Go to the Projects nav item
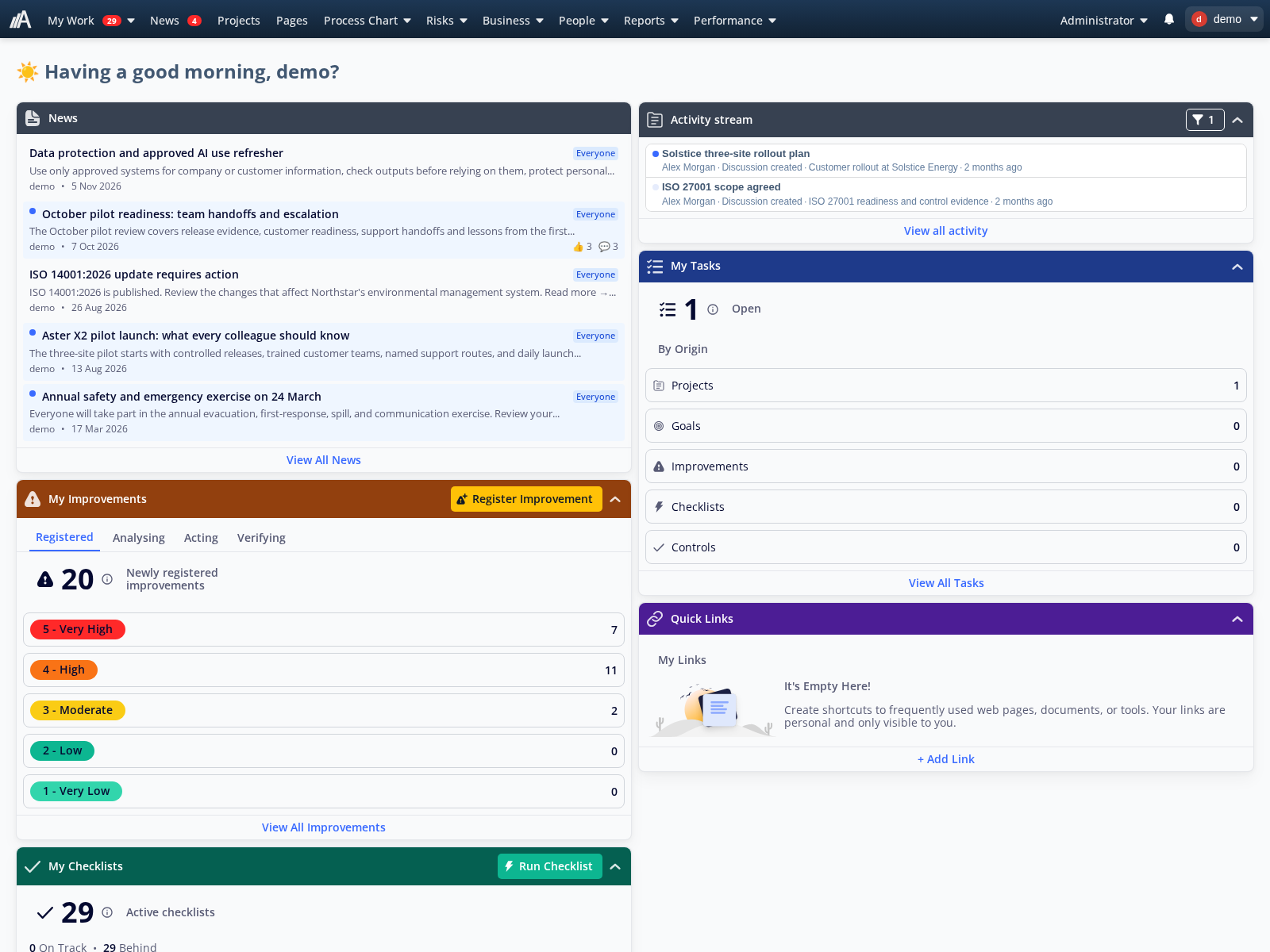 tap(239, 21)
